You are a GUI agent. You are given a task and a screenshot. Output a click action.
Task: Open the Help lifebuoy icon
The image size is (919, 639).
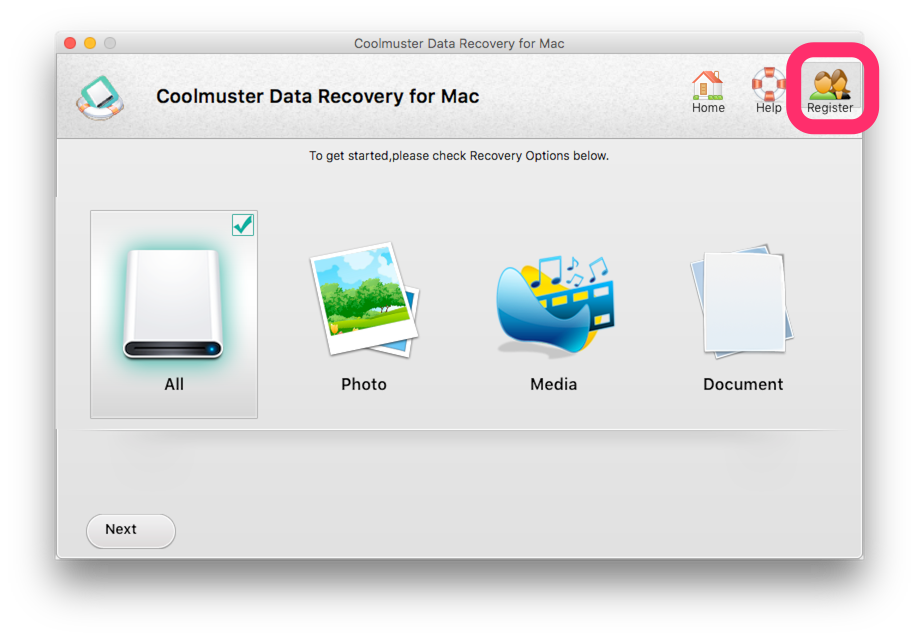click(768, 84)
